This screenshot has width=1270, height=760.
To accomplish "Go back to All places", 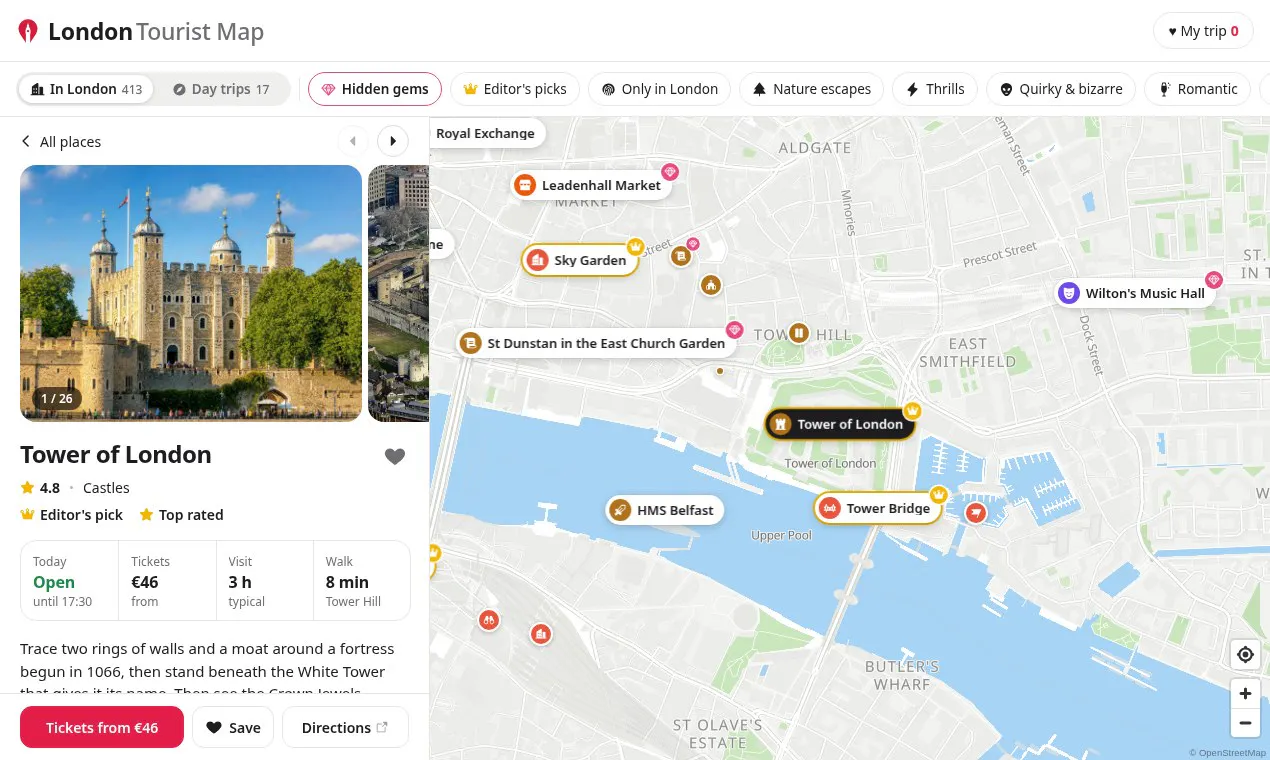I will tap(61, 142).
